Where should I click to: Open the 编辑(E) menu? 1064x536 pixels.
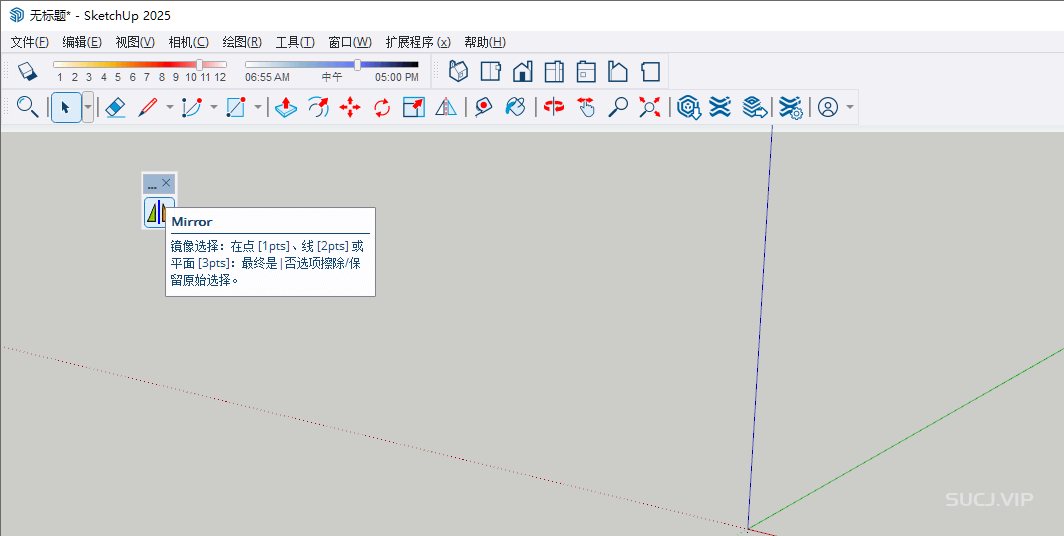pos(82,42)
